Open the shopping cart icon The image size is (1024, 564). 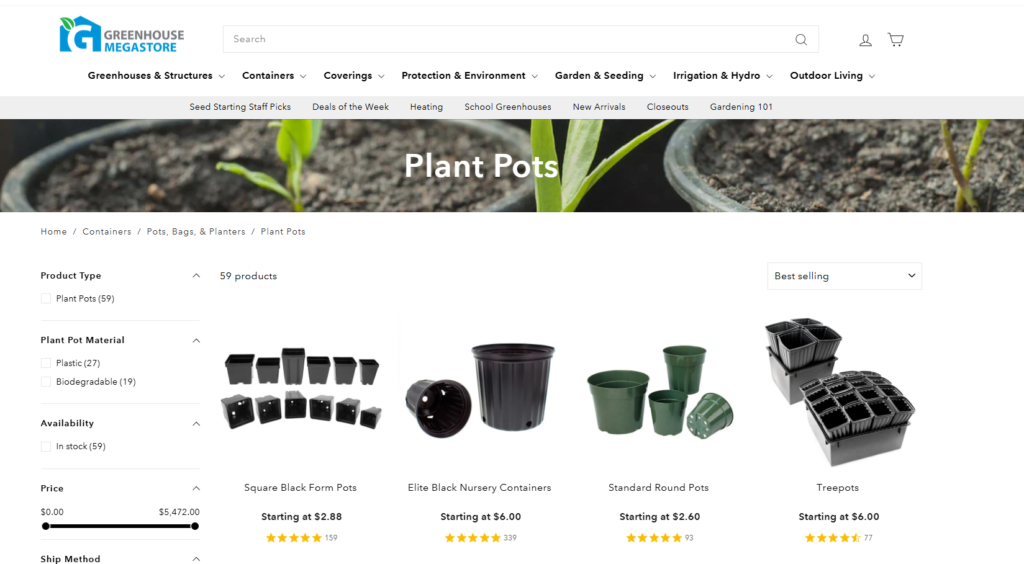(895, 40)
